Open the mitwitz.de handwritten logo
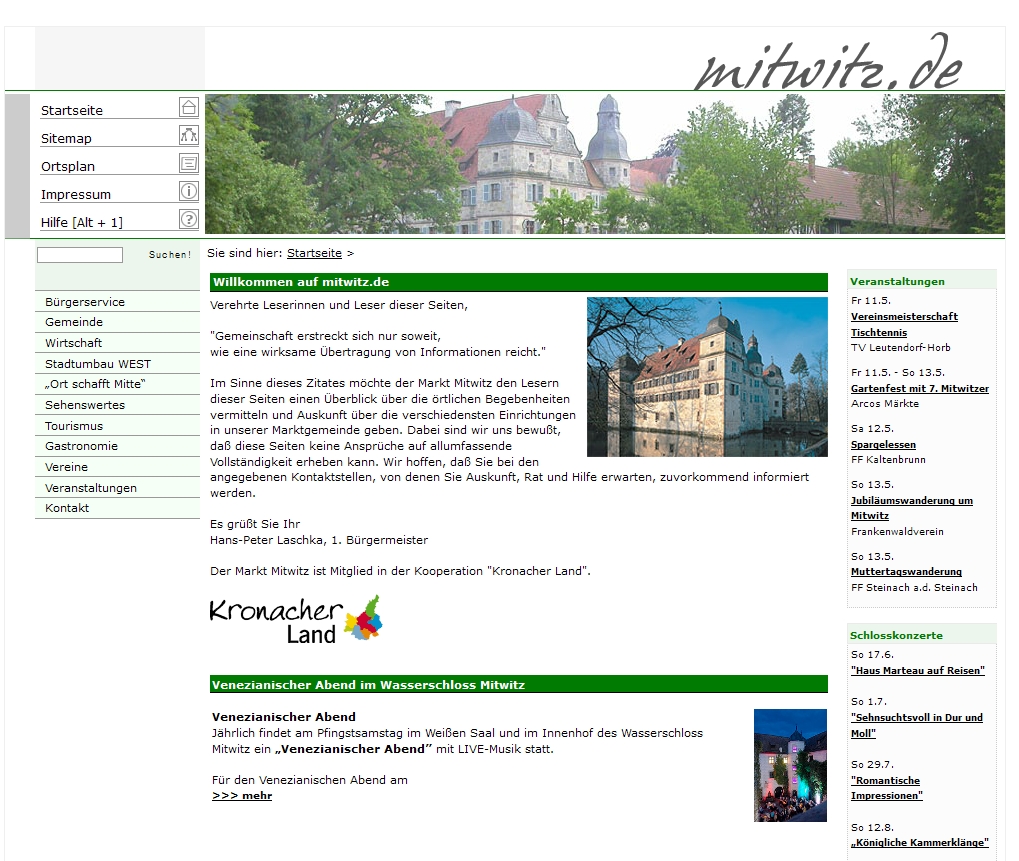Image resolution: width=1019 pixels, height=861 pixels. 830,63
